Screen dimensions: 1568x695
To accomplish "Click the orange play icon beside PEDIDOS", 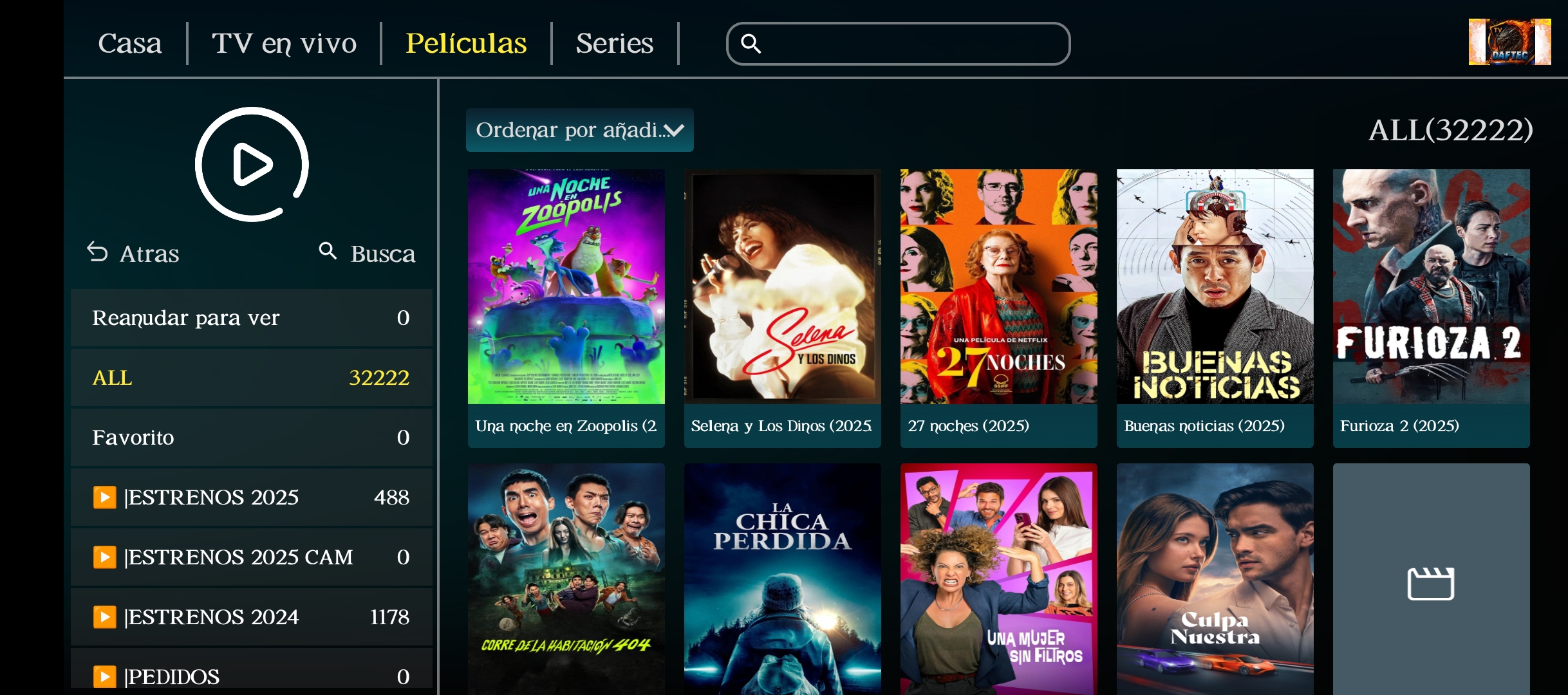I will click(104, 676).
